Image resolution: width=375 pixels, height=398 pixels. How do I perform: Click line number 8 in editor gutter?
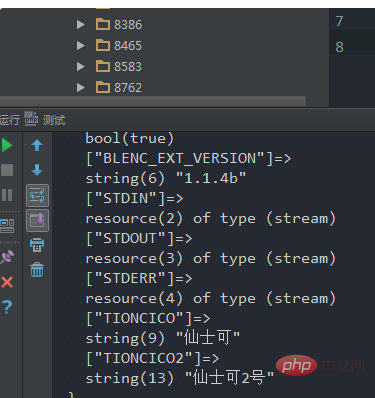tap(339, 47)
